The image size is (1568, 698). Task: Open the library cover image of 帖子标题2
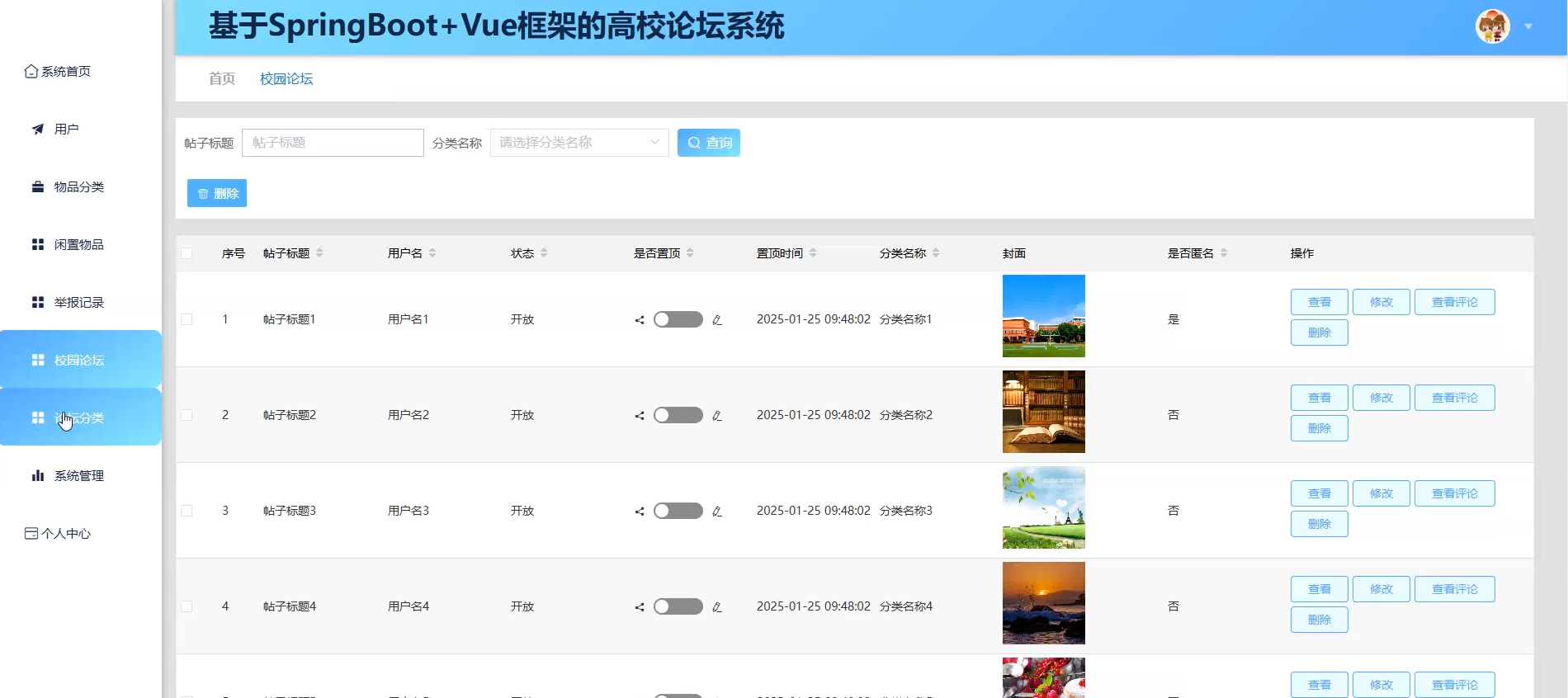pos(1044,412)
